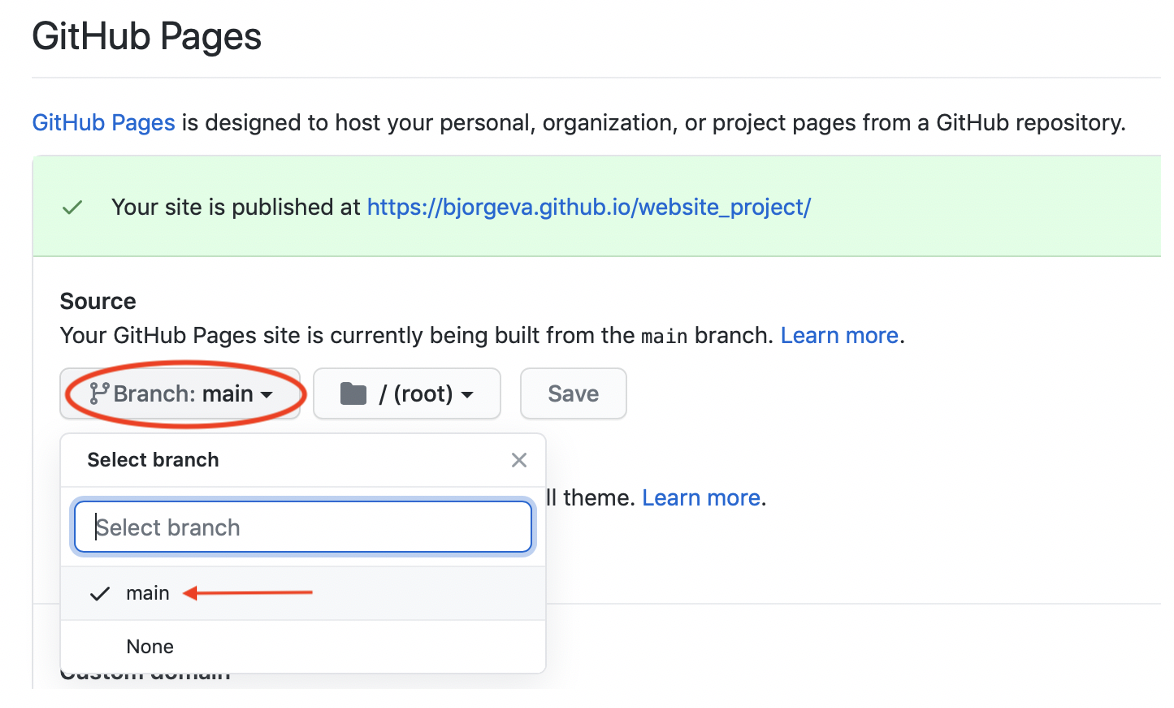
Task: Click Learn more in Source section
Action: [x=839, y=335]
